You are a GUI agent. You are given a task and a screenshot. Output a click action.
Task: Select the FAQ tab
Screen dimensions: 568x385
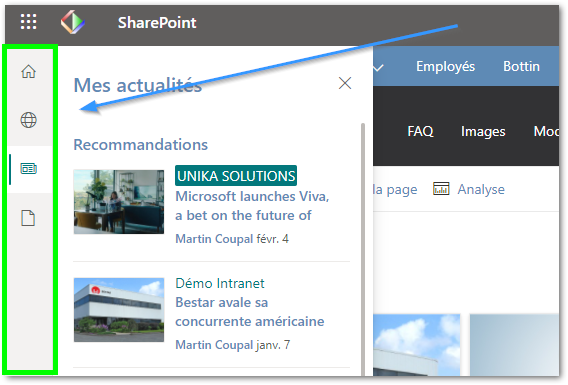(420, 131)
